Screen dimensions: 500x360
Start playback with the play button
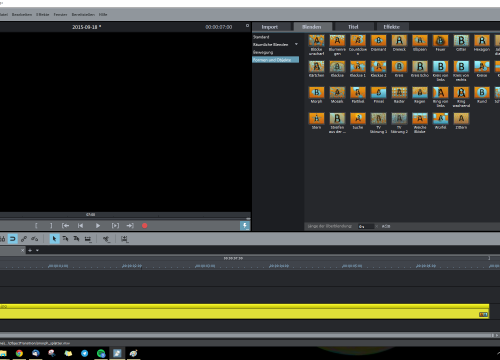click(98, 226)
